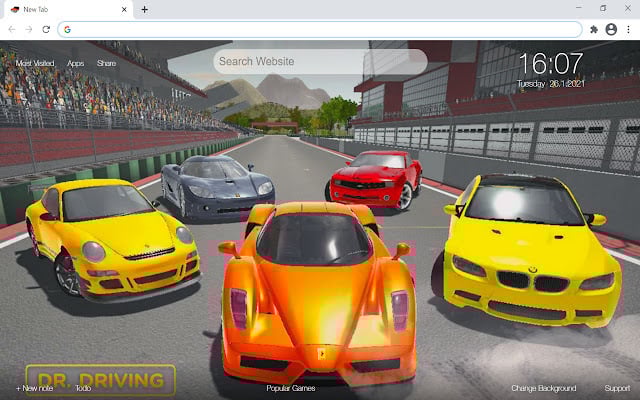The width and height of the screenshot is (640, 400).
Task: Select the New Tab browser tab
Action: click(x=68, y=9)
